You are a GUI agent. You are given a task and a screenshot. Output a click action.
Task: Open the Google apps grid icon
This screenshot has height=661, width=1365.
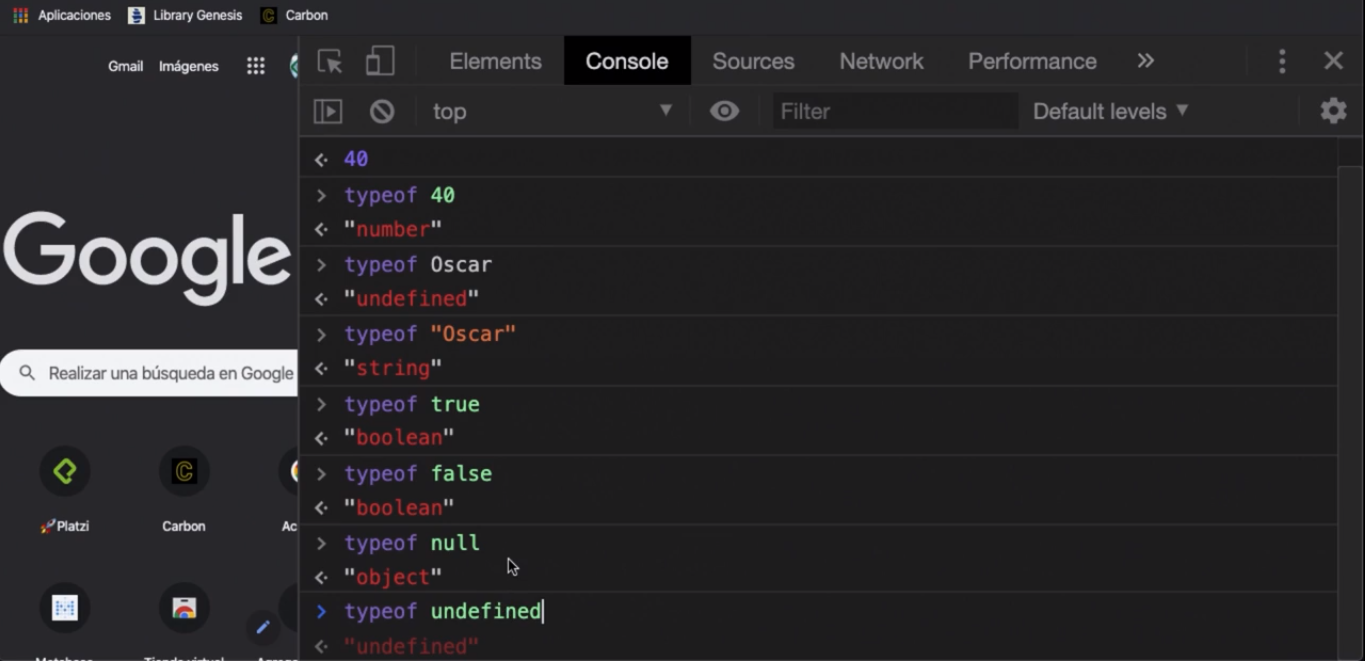(x=256, y=66)
